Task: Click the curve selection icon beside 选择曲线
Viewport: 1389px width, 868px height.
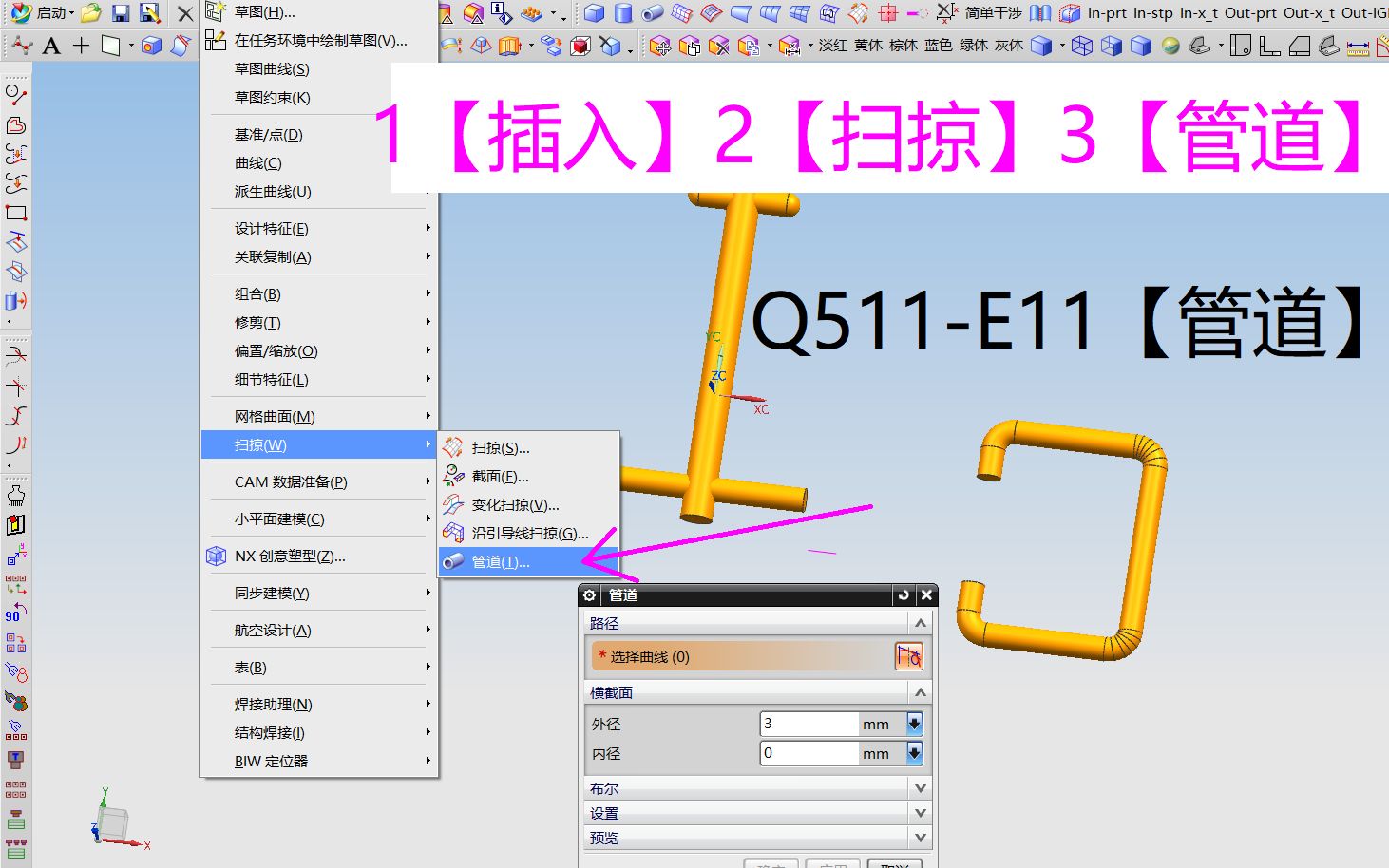Action: pos(909,655)
